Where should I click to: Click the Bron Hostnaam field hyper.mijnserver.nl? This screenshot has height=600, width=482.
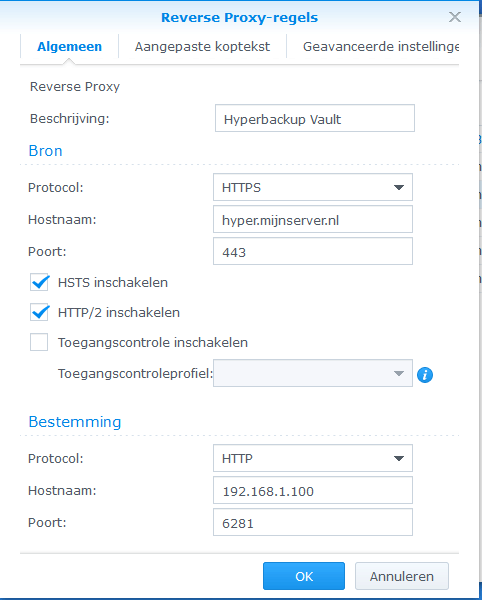pos(313,219)
